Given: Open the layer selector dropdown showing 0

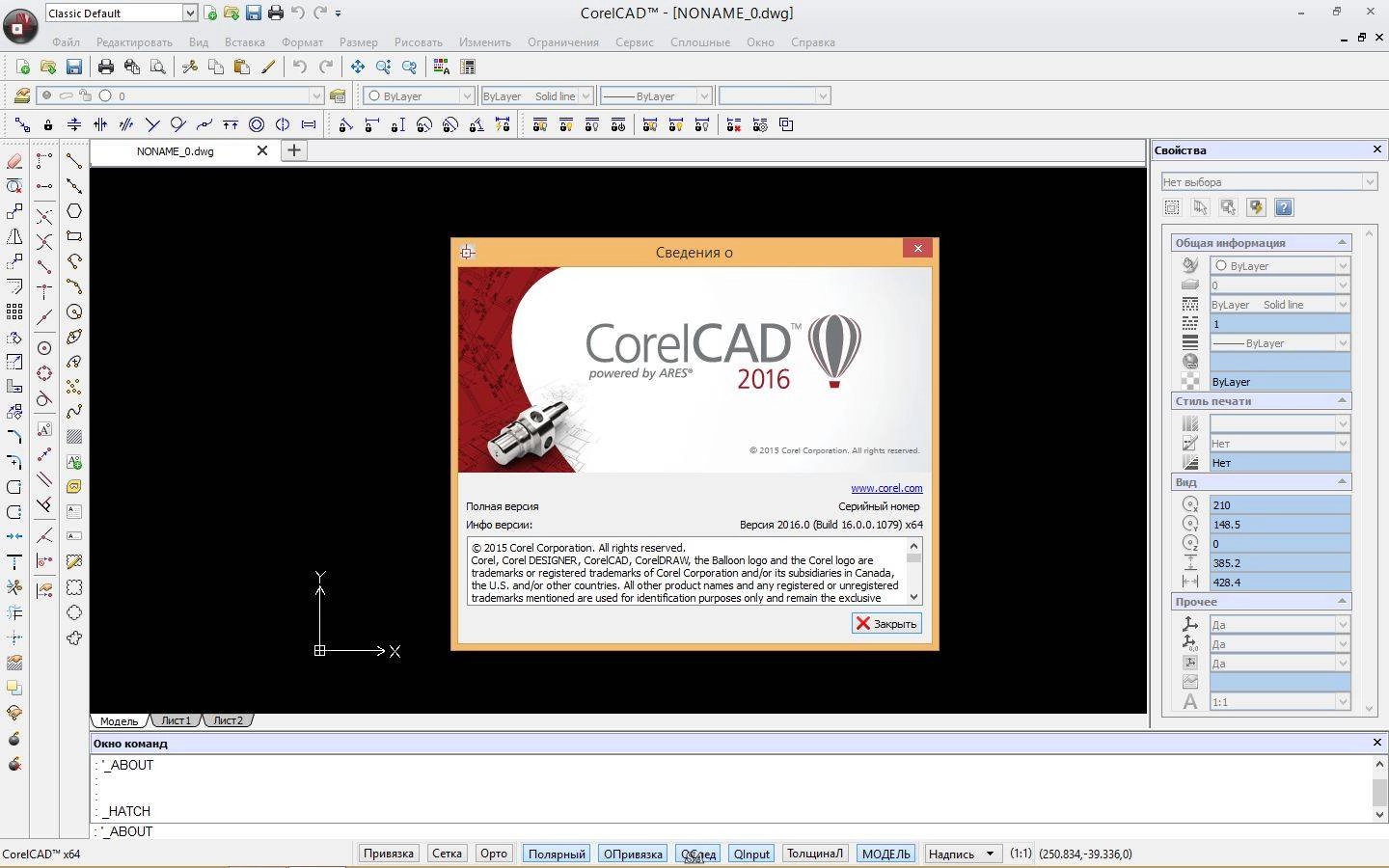Looking at the screenshot, I should click(x=180, y=95).
